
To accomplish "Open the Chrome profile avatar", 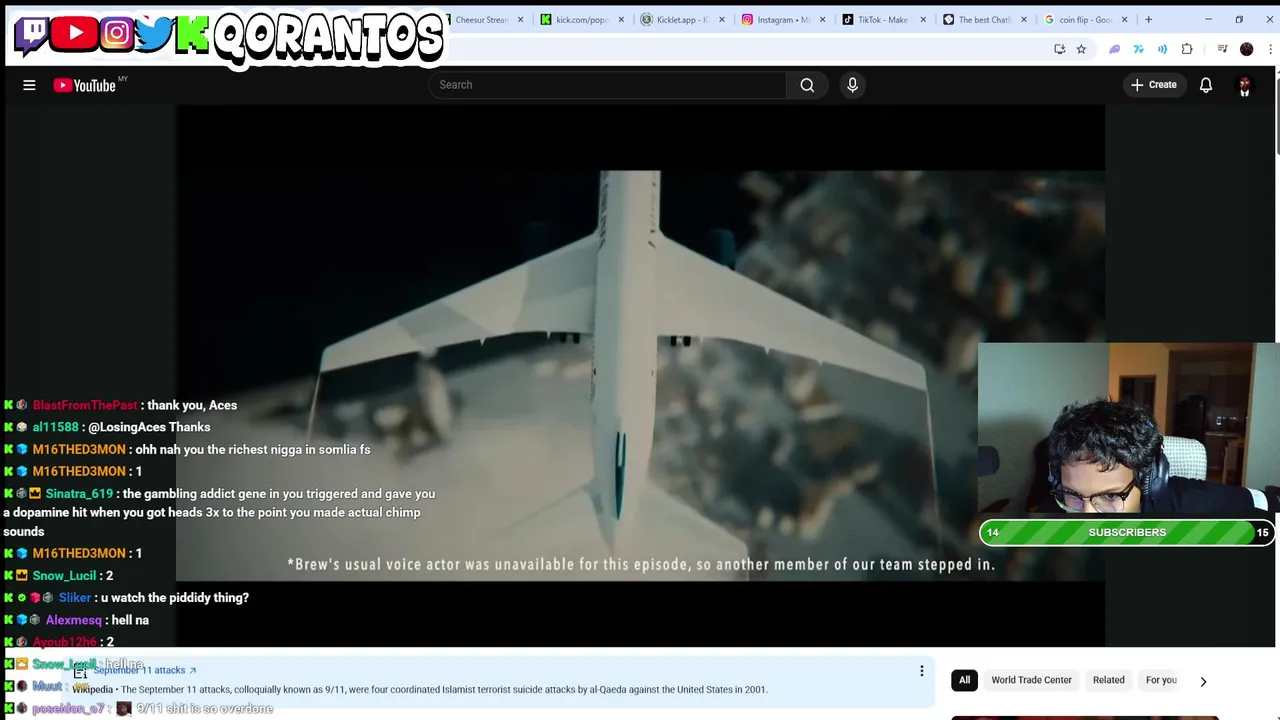I will coord(1246,49).
